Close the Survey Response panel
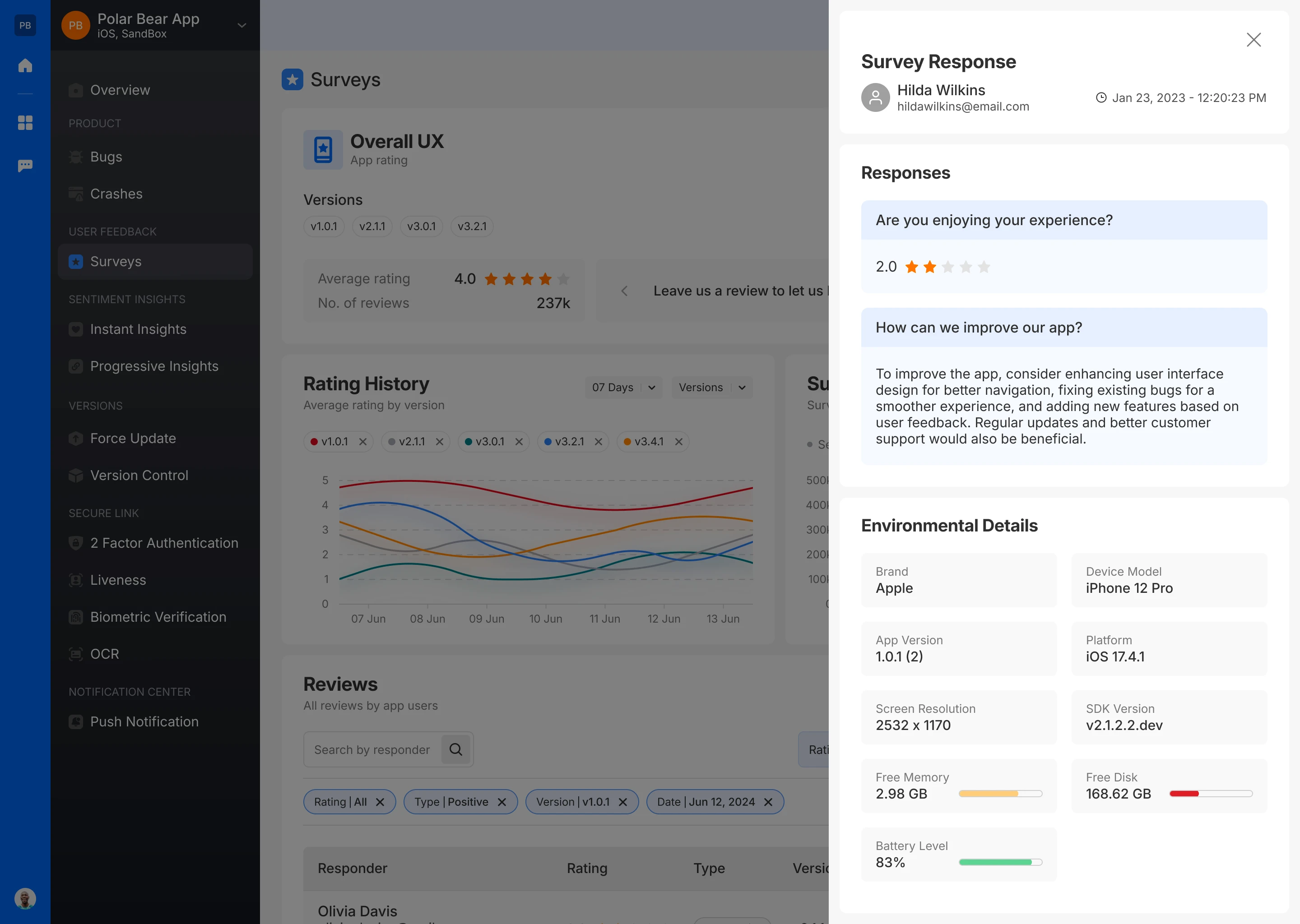Screen dimensions: 1300x924 click(x=1254, y=40)
